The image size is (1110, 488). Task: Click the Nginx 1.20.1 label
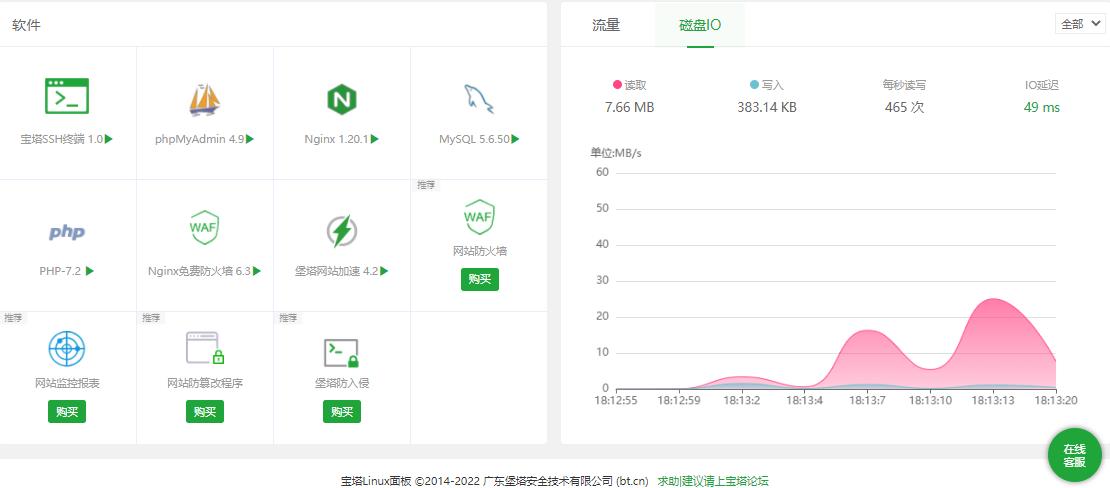tap(336, 140)
